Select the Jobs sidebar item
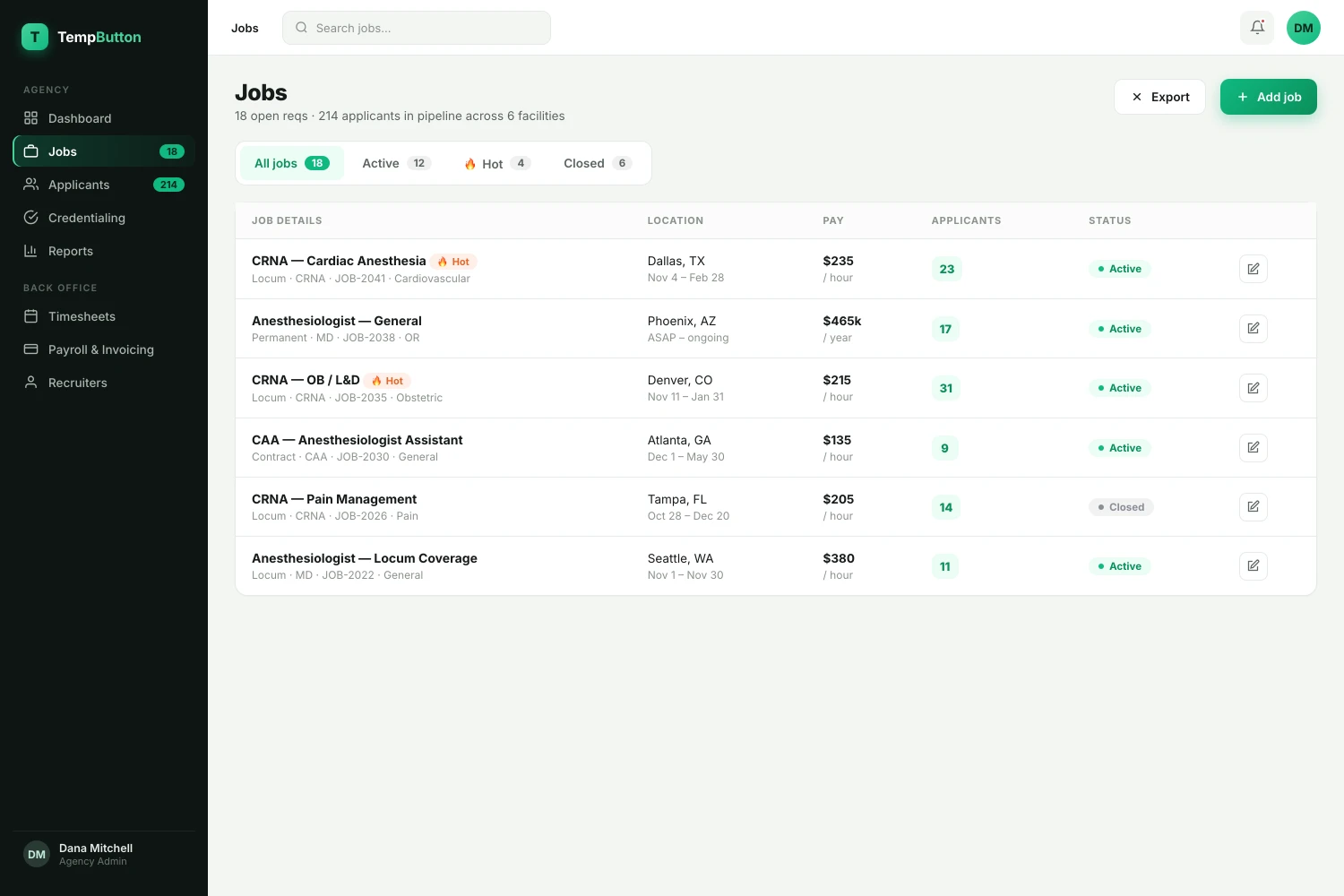1344x896 pixels. 104,151
